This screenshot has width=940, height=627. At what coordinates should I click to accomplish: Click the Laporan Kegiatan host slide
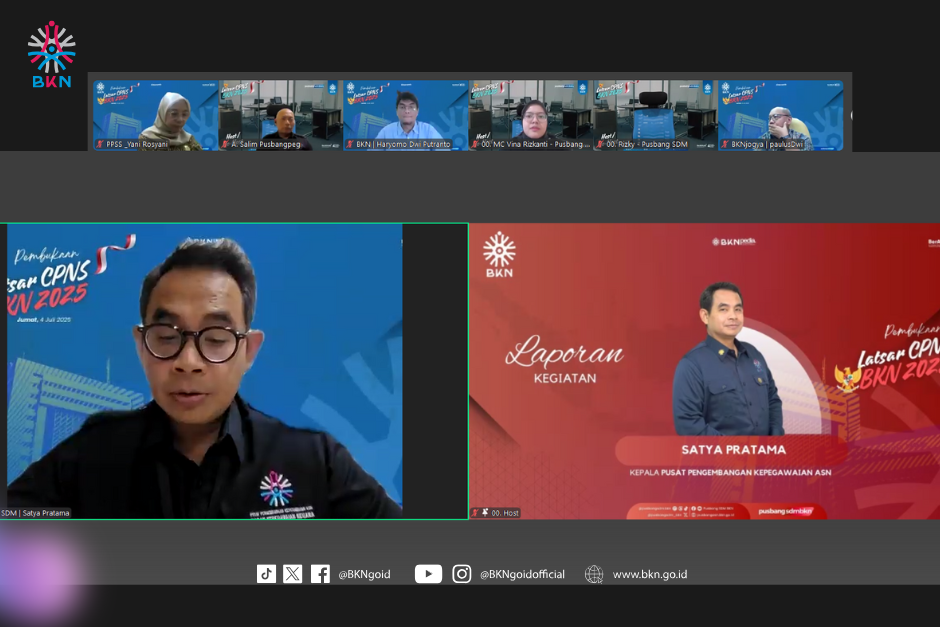pos(704,370)
